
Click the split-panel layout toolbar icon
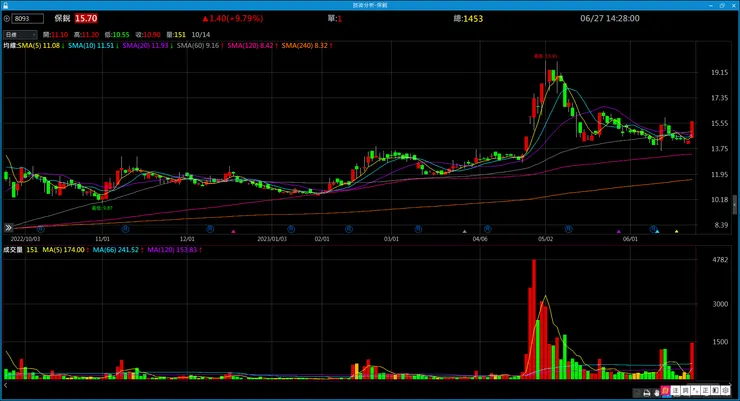715,391
